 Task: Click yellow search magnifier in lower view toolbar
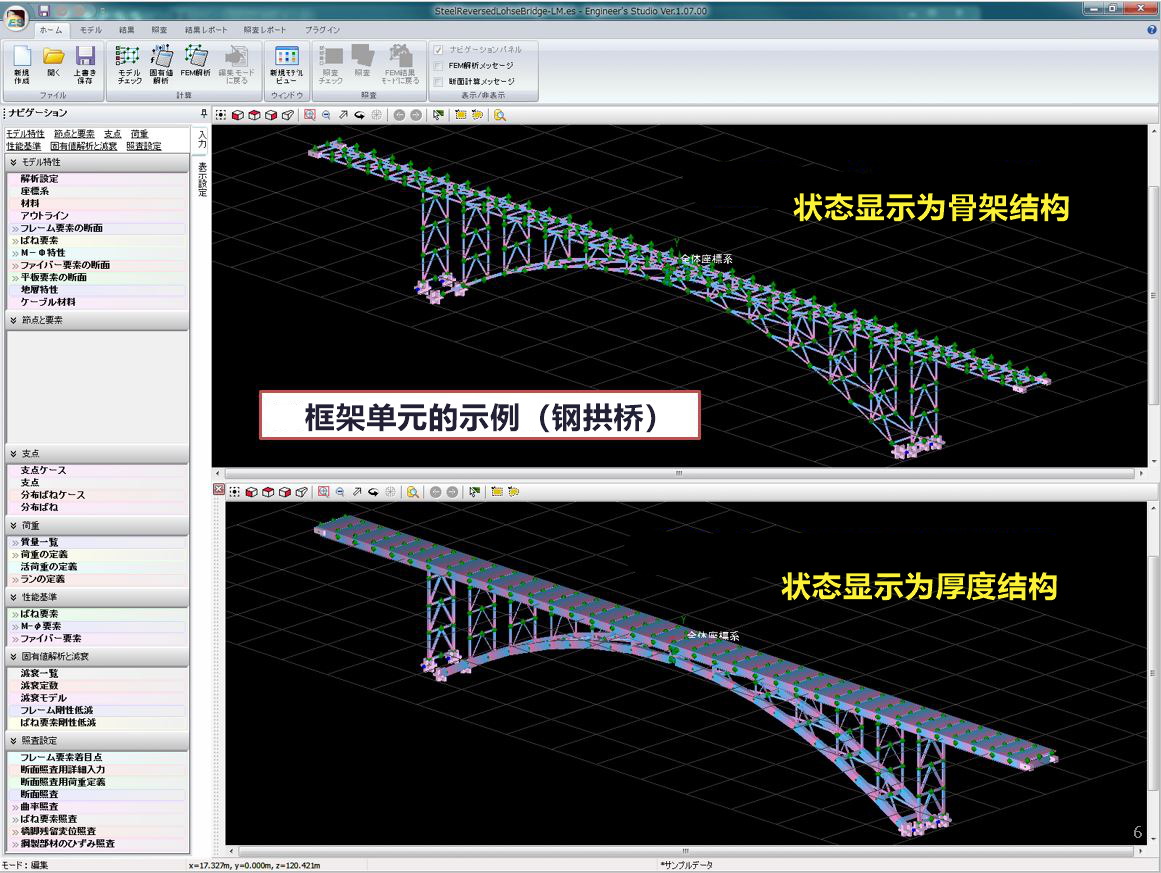click(x=412, y=492)
